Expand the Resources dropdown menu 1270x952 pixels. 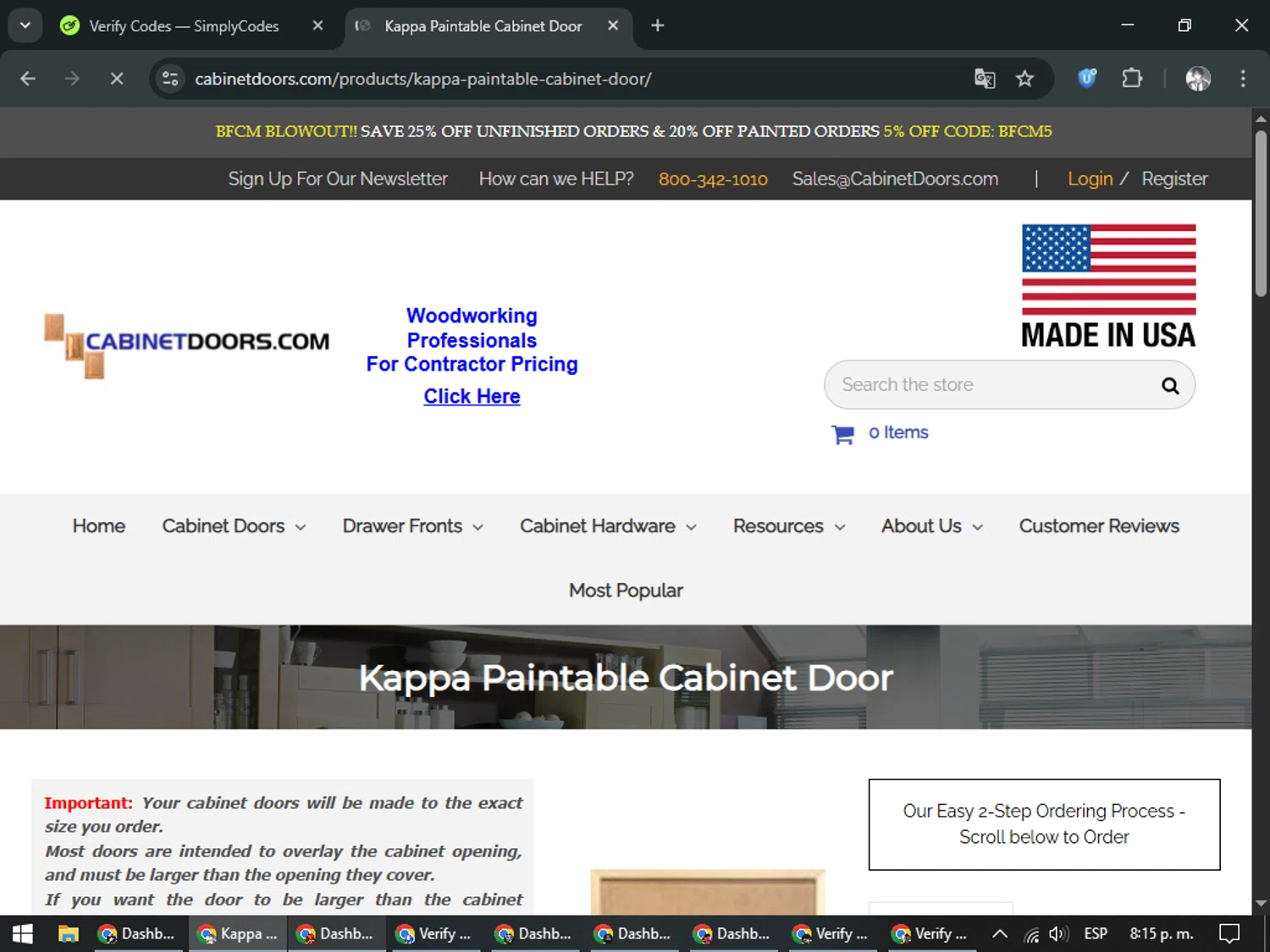coord(789,526)
